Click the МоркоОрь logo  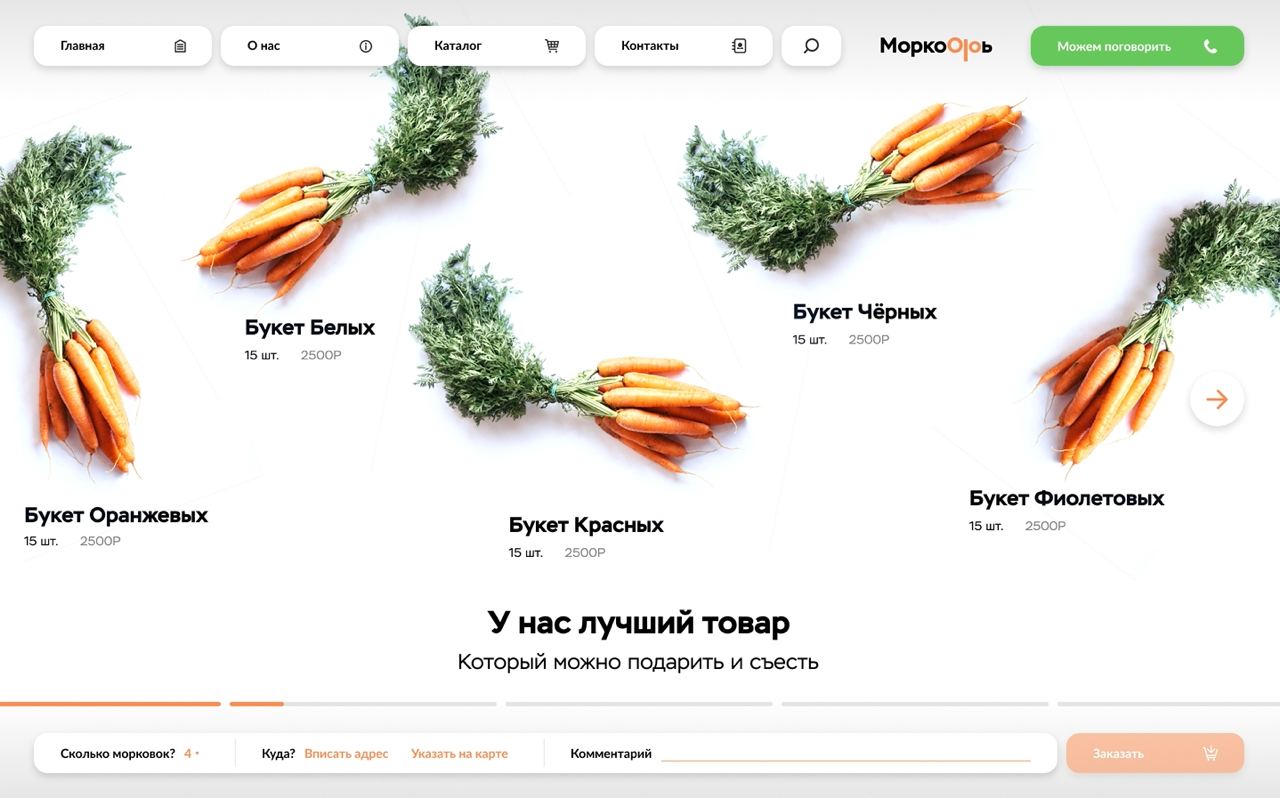936,47
